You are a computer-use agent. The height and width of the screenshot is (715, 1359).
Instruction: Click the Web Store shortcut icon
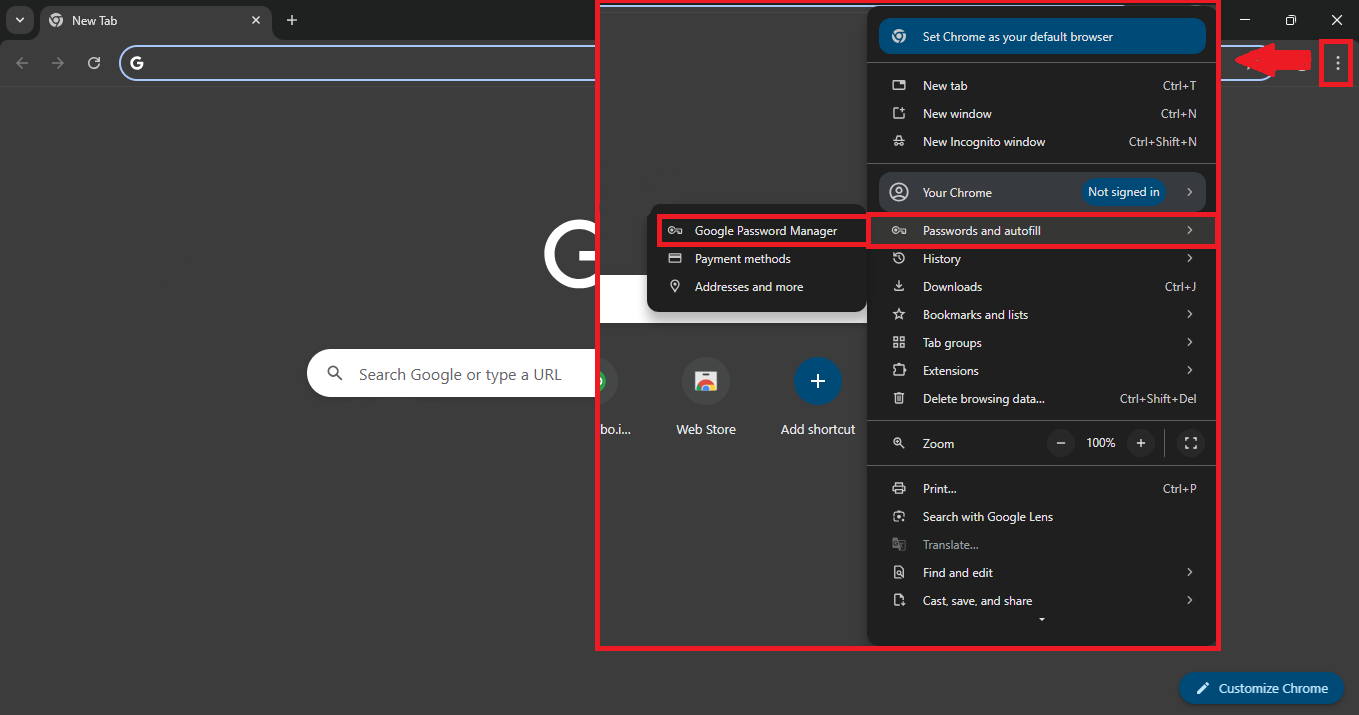[706, 381]
